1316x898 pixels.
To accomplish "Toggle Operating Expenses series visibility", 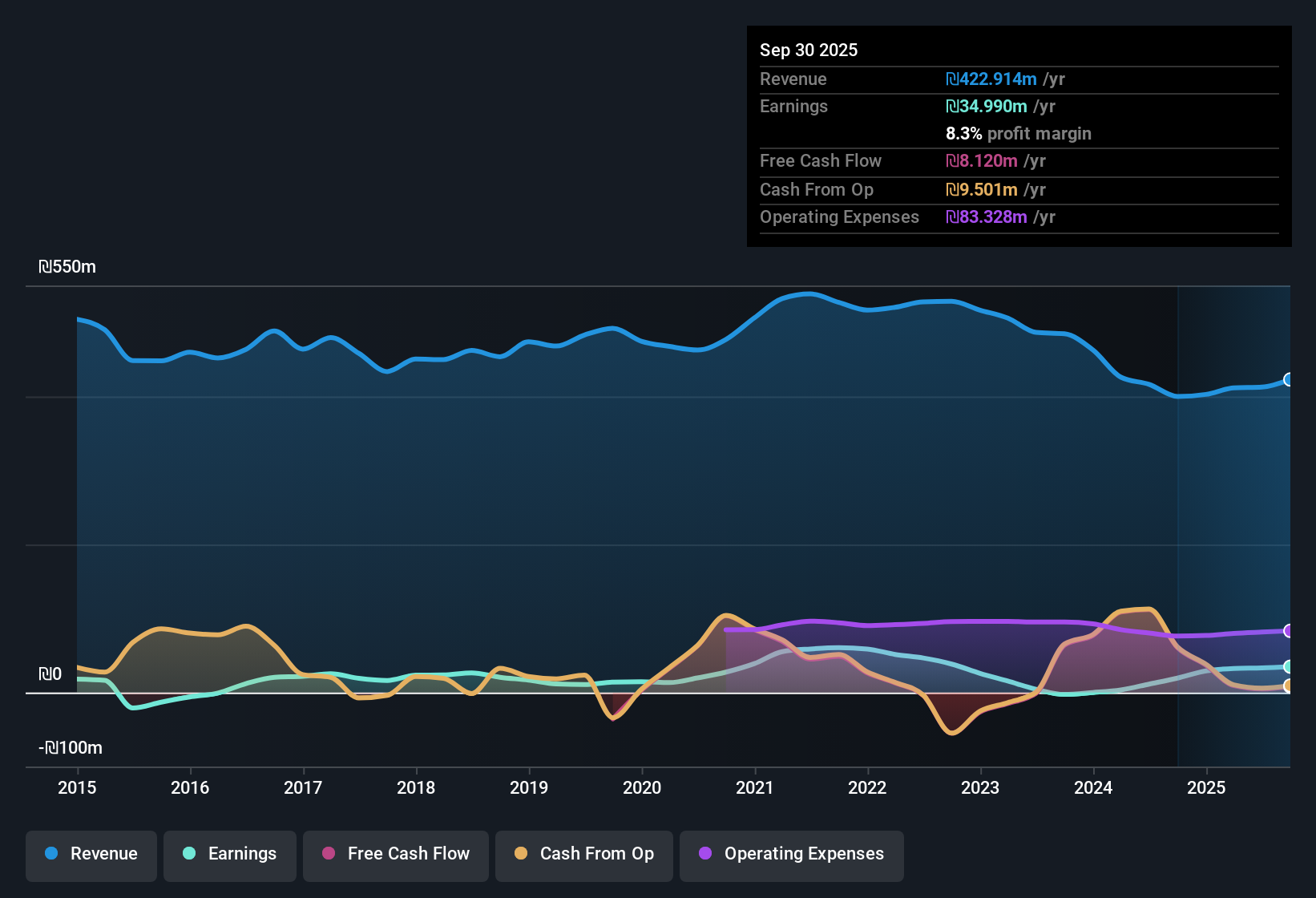I will 791,854.
